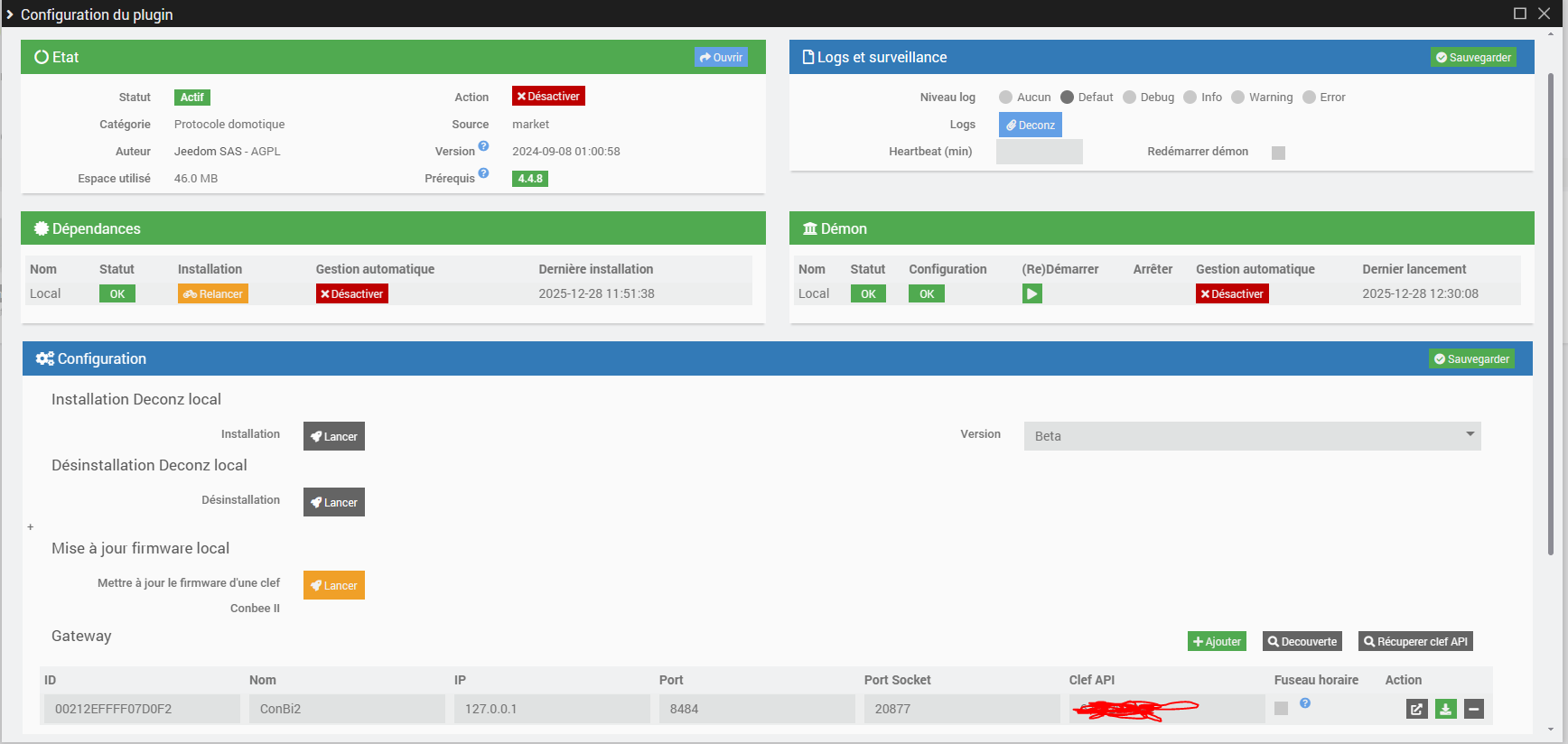The image size is (1568, 744).
Task: Launch the Deconz local uninstallation
Action: pos(334,502)
